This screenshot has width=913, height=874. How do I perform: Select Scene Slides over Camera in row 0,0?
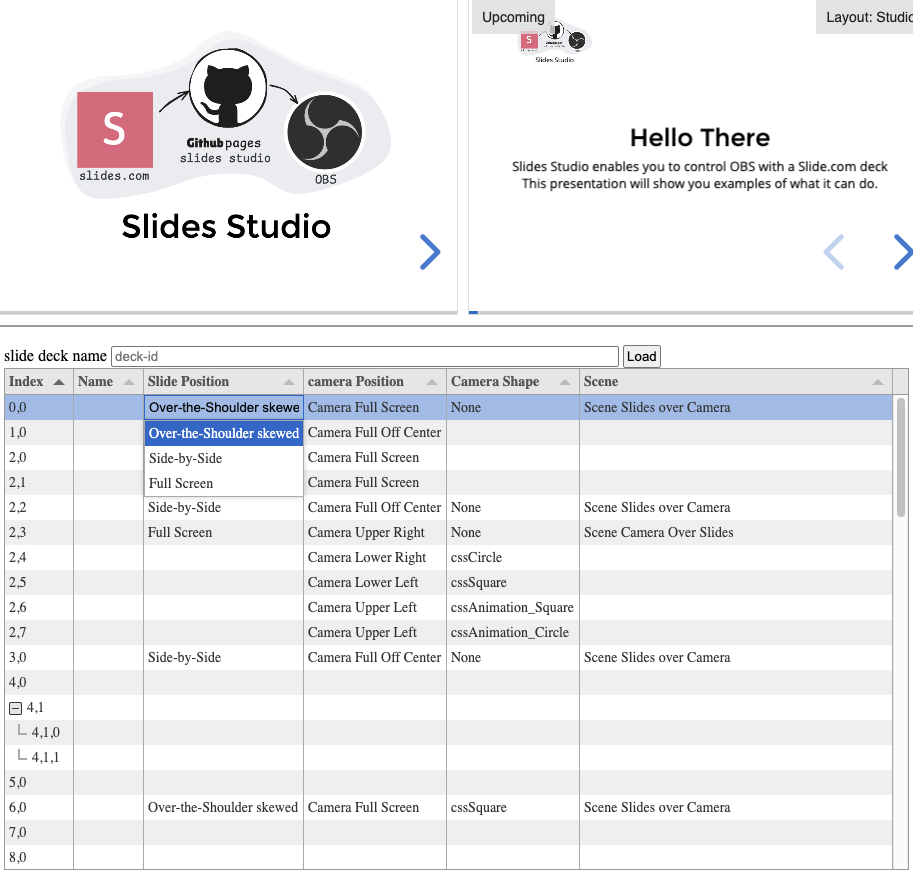click(735, 408)
